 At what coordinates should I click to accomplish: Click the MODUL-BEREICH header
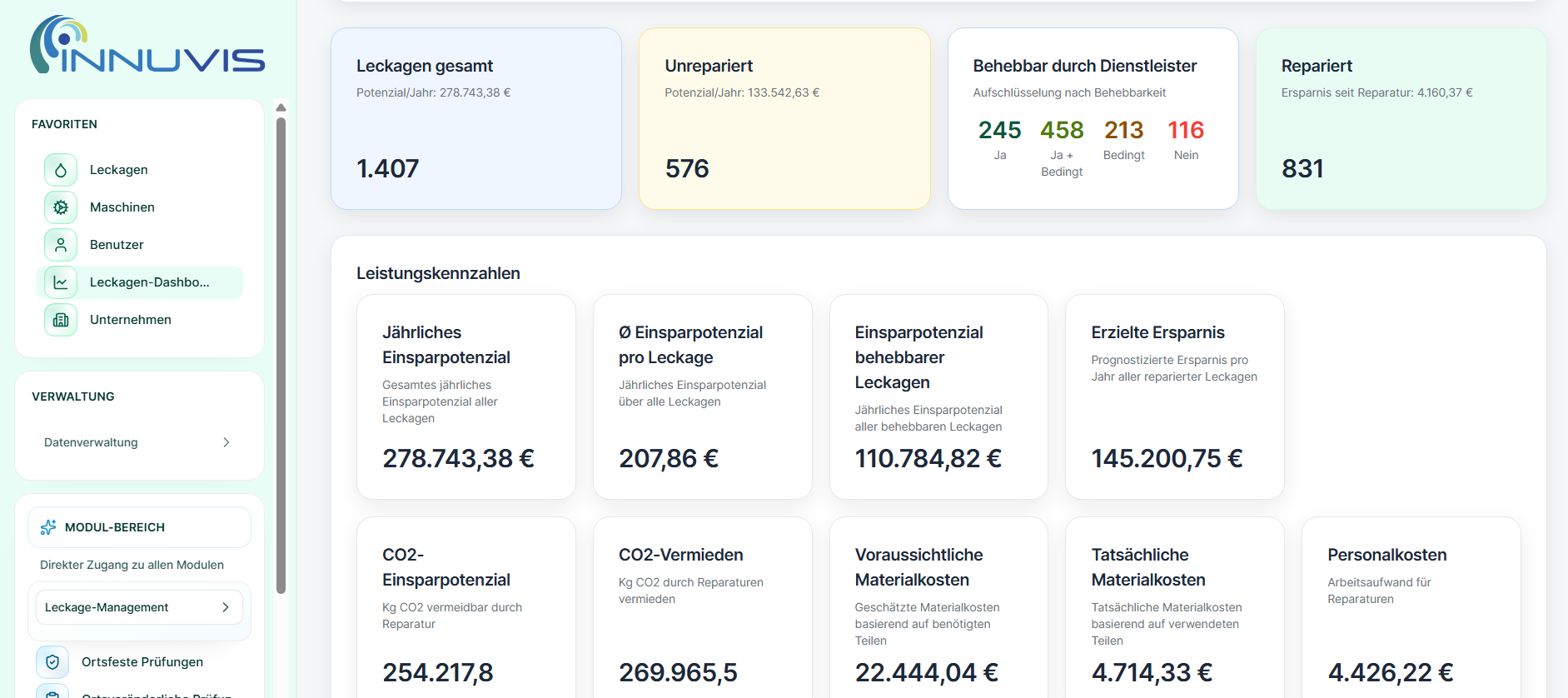[139, 527]
